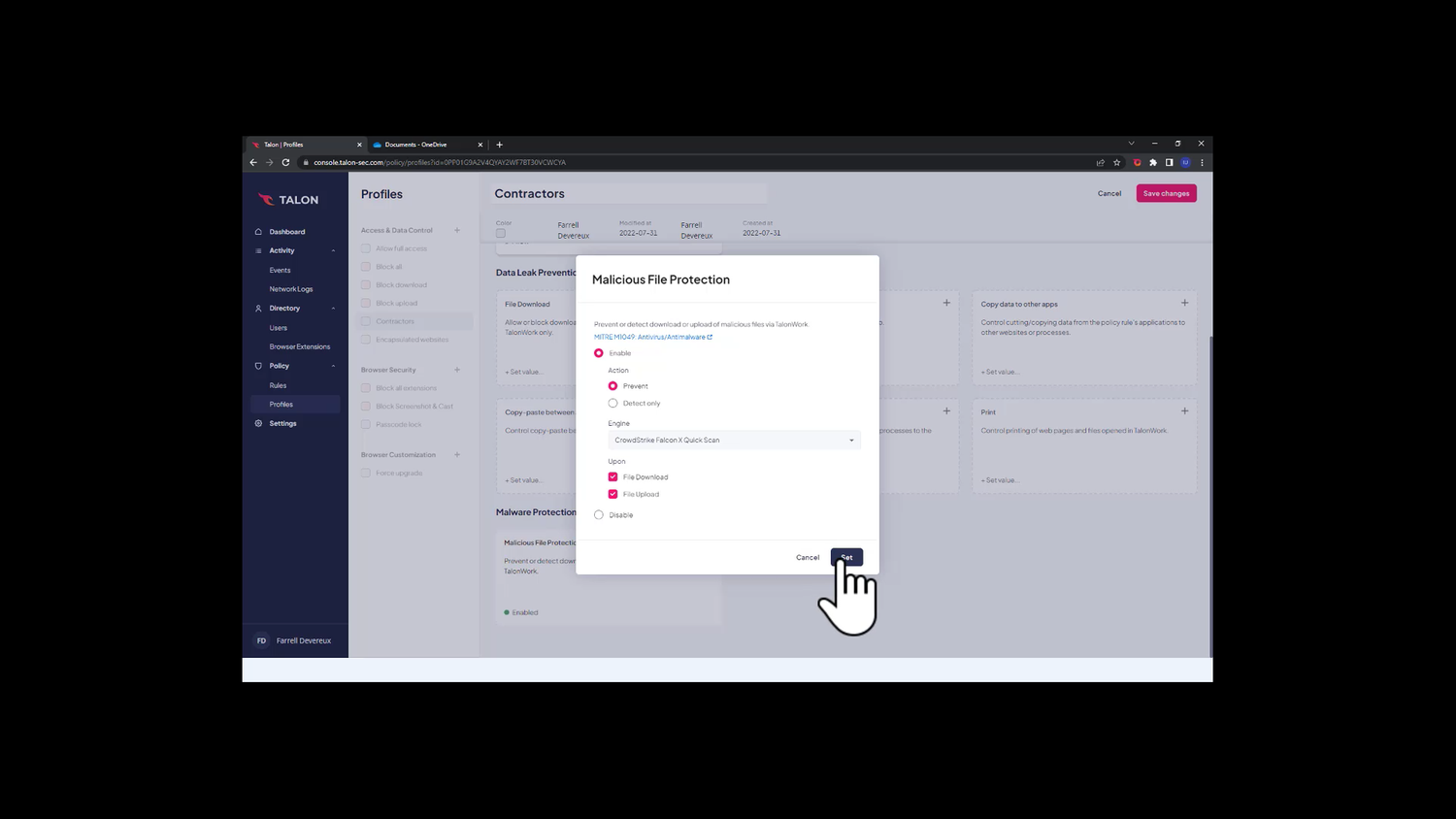
Task: Select the Disable radio button
Action: coord(599,515)
